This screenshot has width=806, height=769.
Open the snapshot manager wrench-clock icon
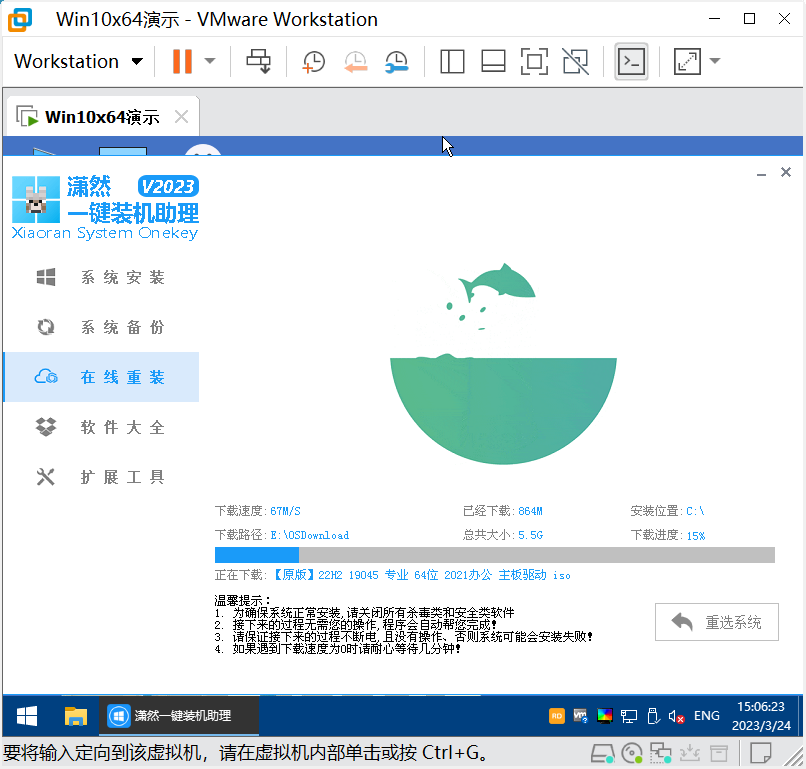click(x=397, y=61)
